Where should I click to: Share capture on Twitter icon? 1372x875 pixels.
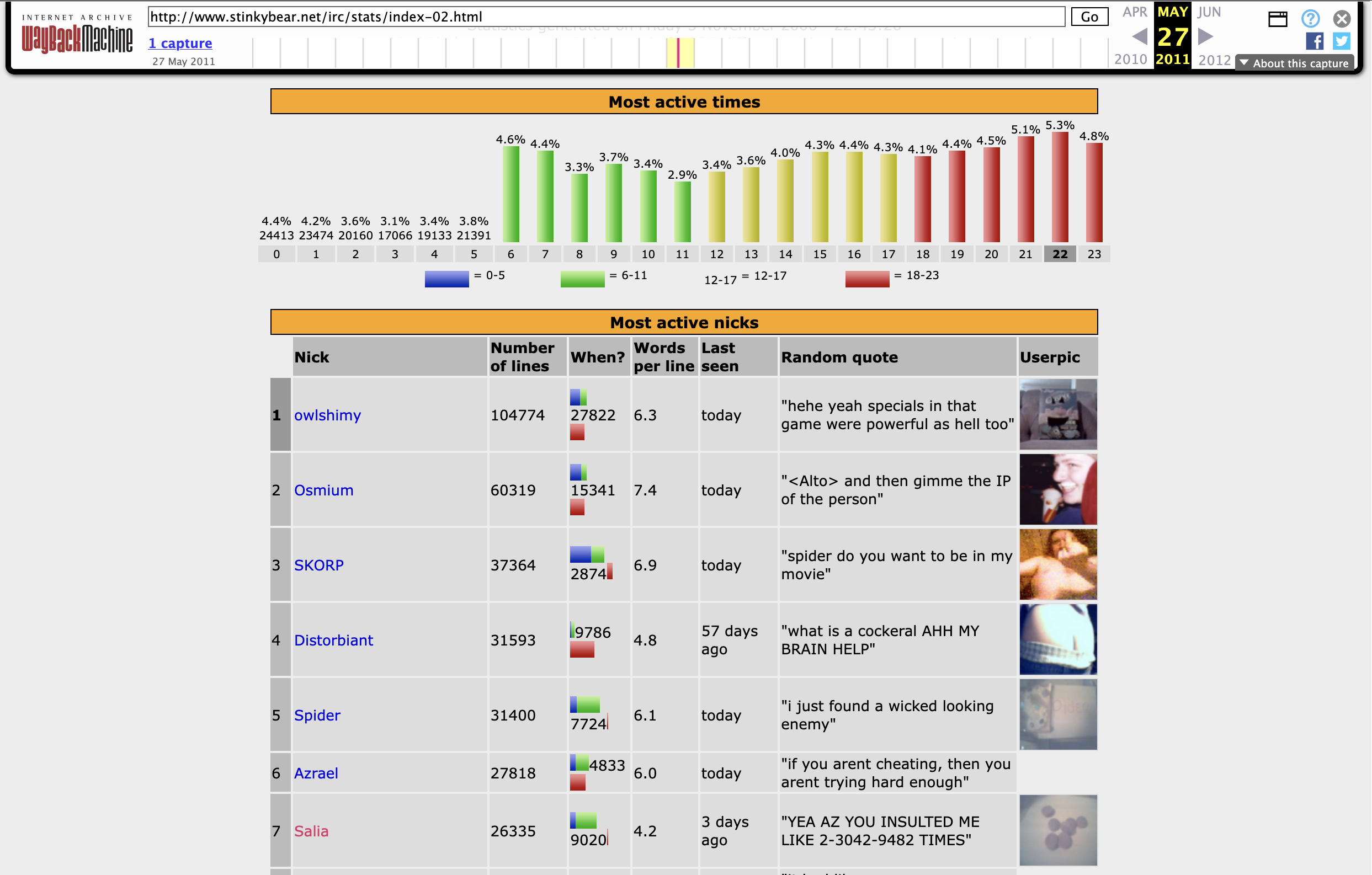point(1341,41)
